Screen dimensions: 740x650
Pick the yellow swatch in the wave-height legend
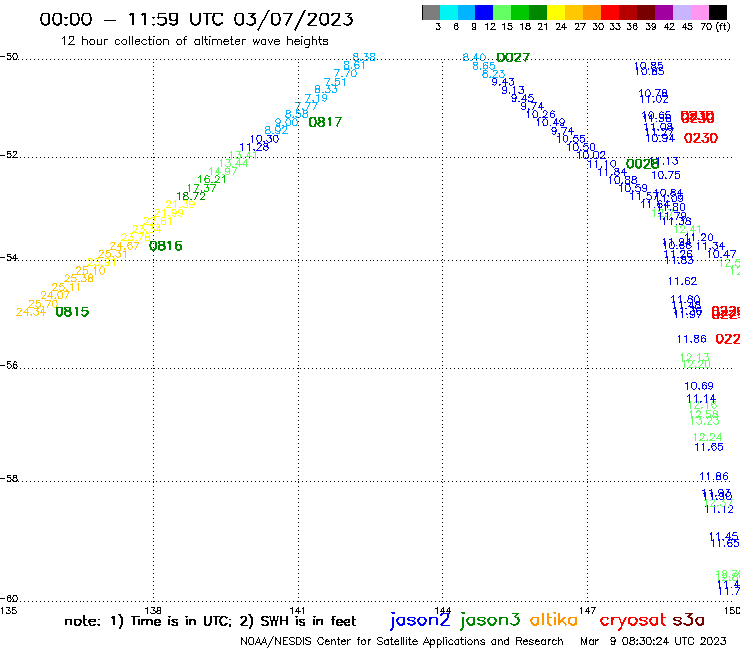coord(556,12)
